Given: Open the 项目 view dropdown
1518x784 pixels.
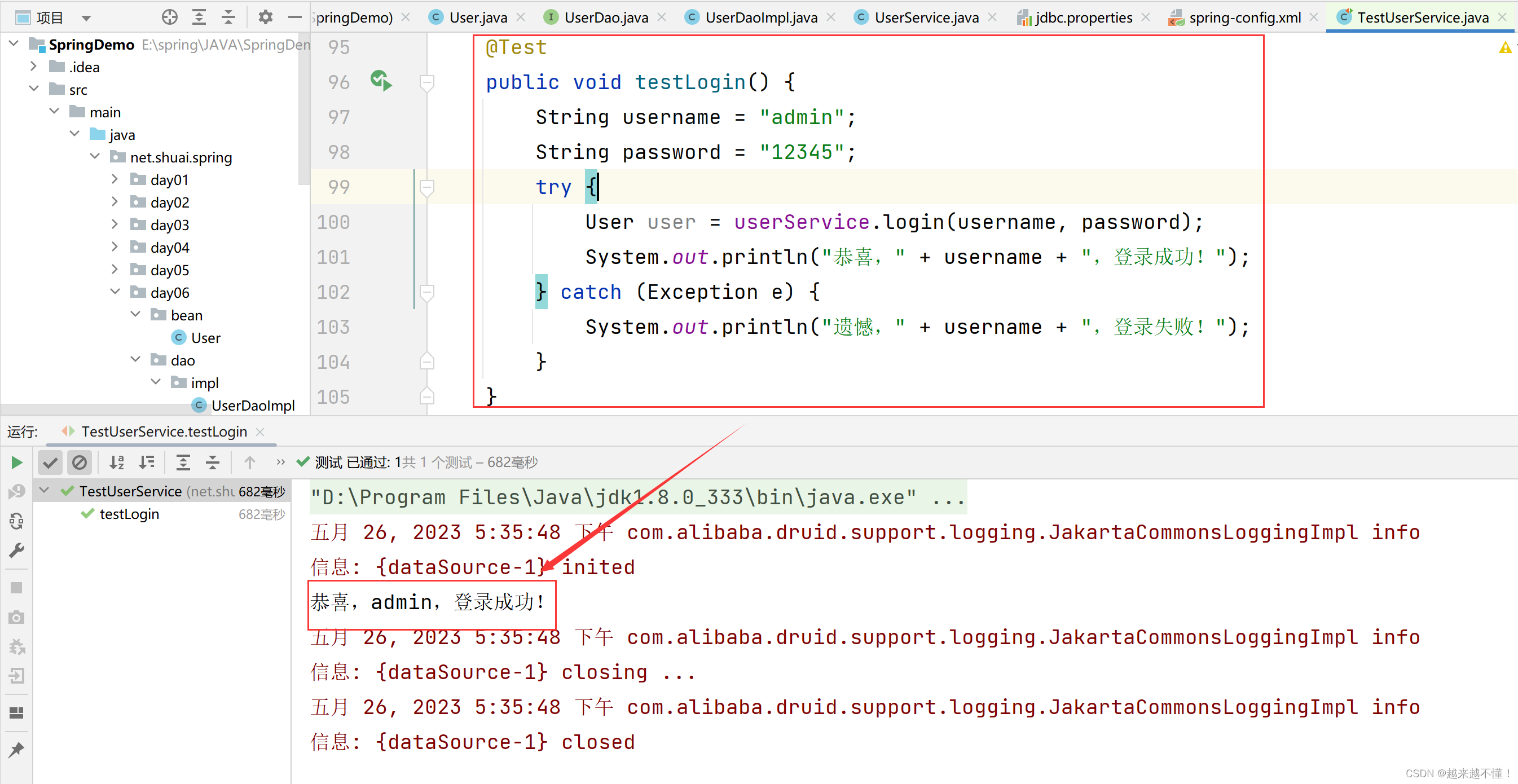Looking at the screenshot, I should [87, 18].
